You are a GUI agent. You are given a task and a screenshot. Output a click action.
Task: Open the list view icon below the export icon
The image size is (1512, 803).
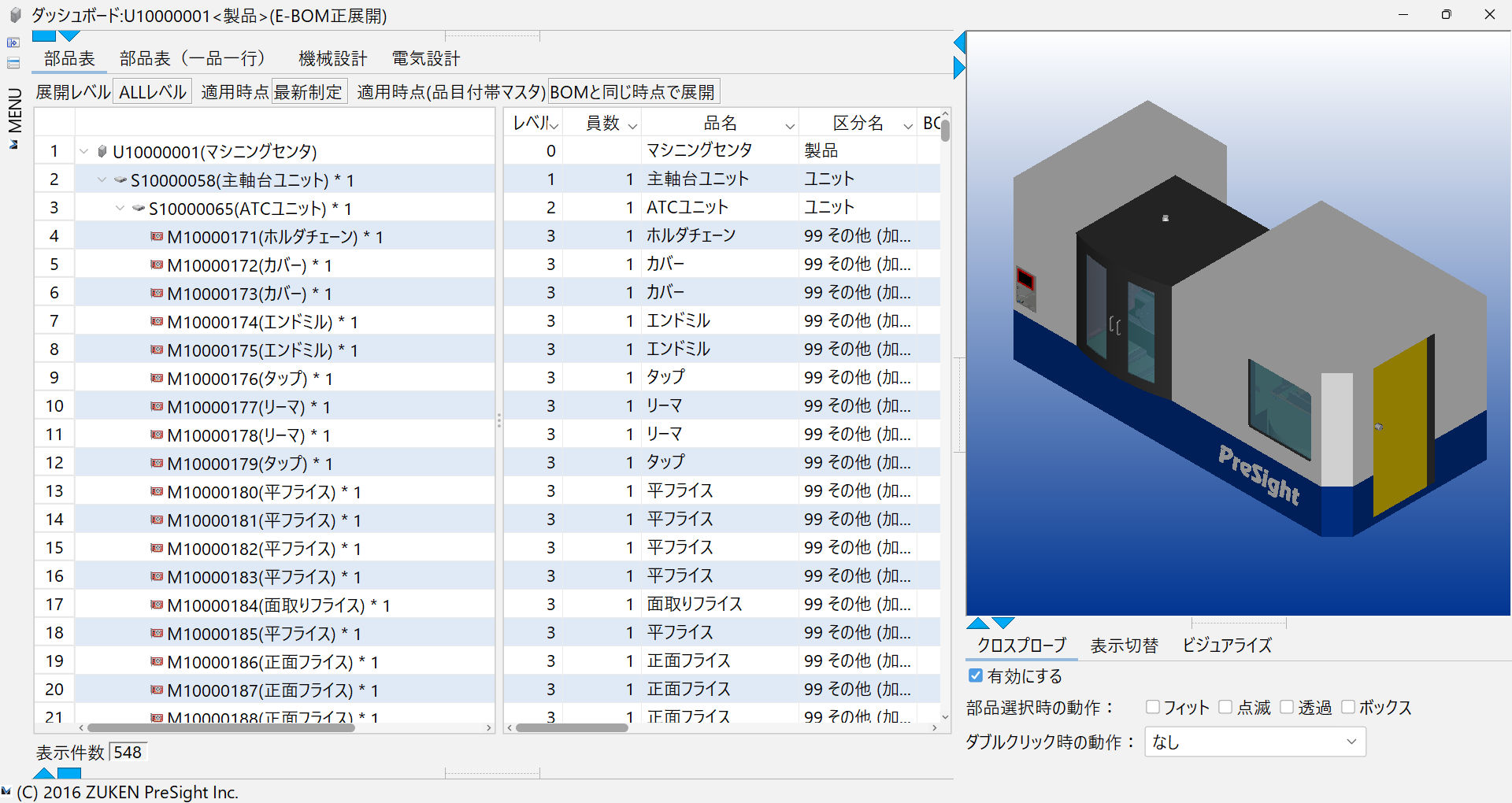coord(13,64)
